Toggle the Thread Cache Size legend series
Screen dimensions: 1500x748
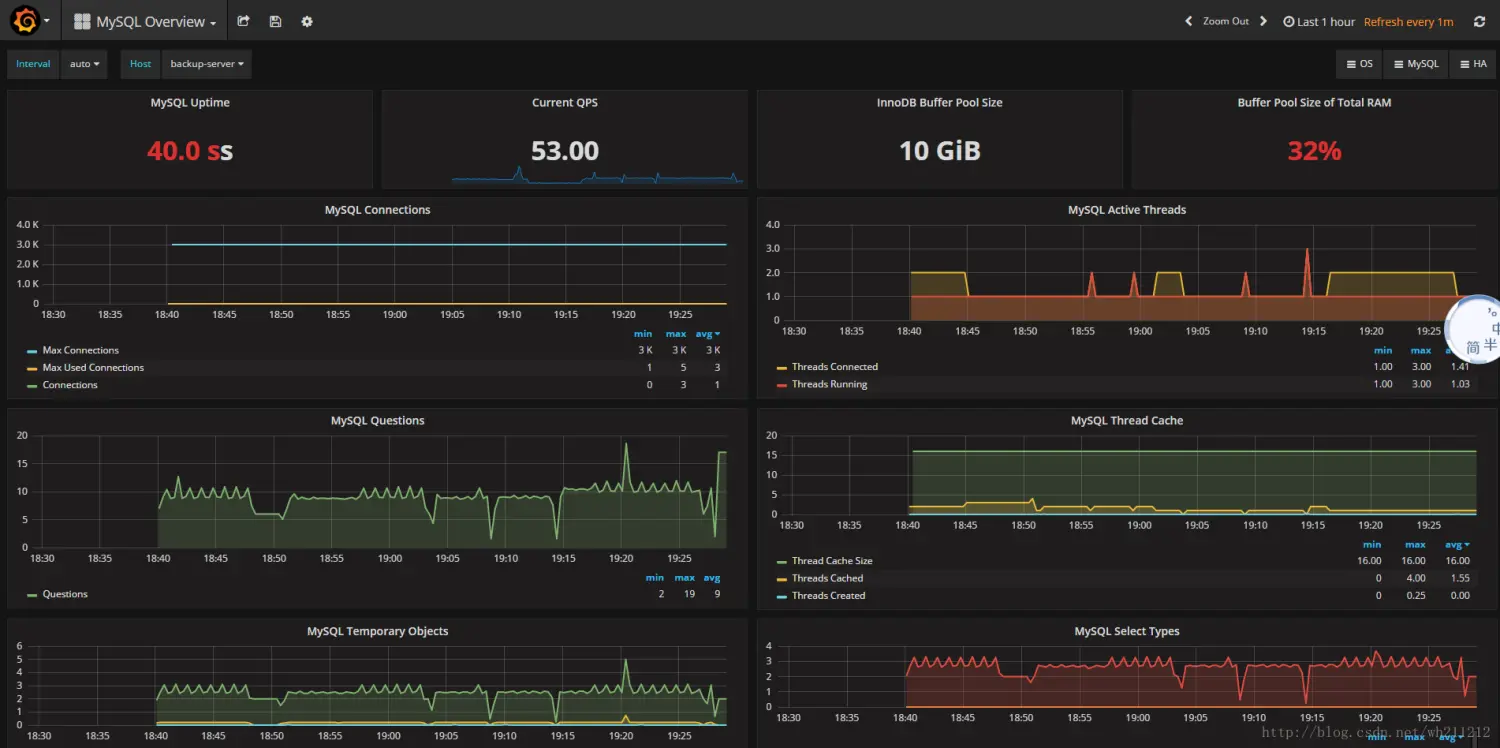click(832, 561)
